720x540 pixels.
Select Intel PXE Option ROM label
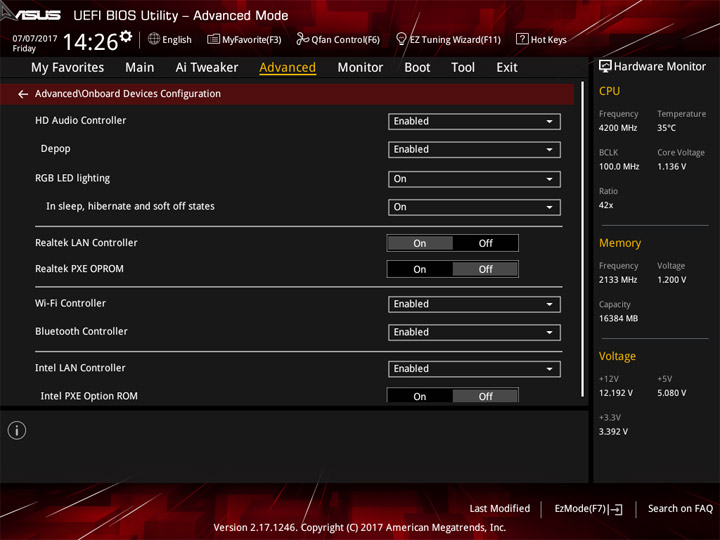[x=89, y=396]
